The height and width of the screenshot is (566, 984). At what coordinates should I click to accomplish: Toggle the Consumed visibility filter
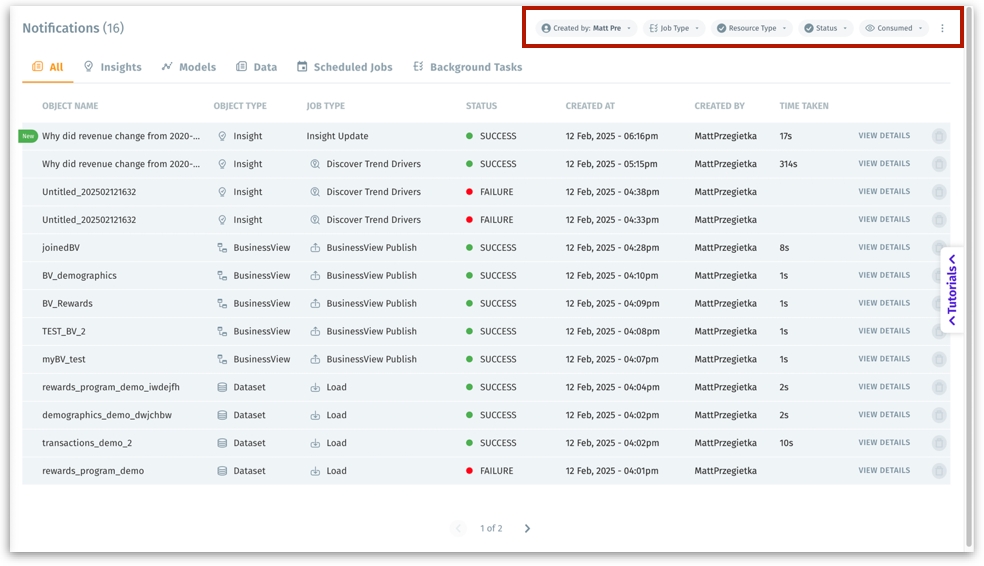894,28
